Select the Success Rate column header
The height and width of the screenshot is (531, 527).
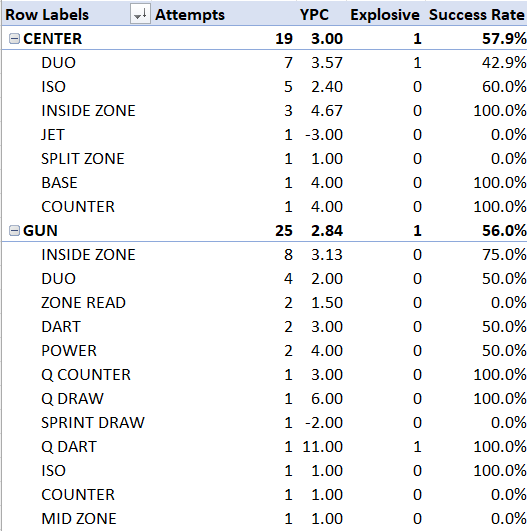click(x=477, y=15)
